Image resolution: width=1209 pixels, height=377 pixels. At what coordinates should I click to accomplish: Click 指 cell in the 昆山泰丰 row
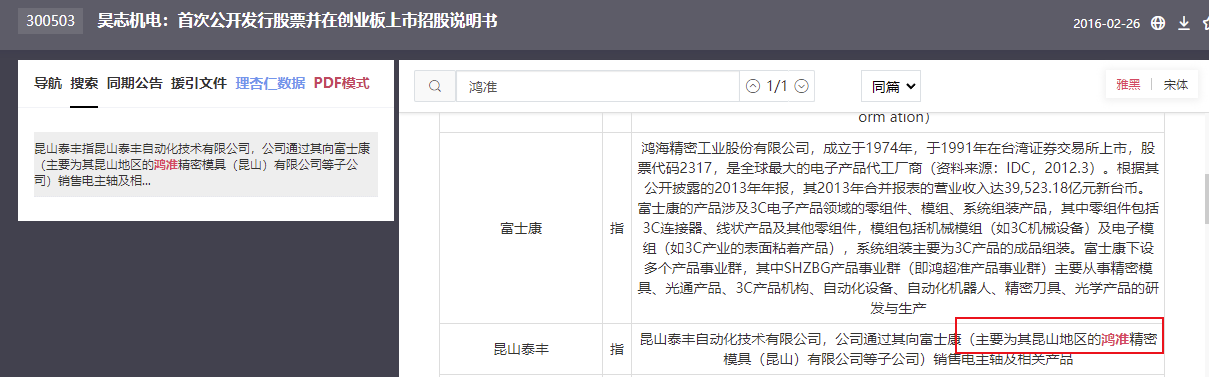pos(616,349)
